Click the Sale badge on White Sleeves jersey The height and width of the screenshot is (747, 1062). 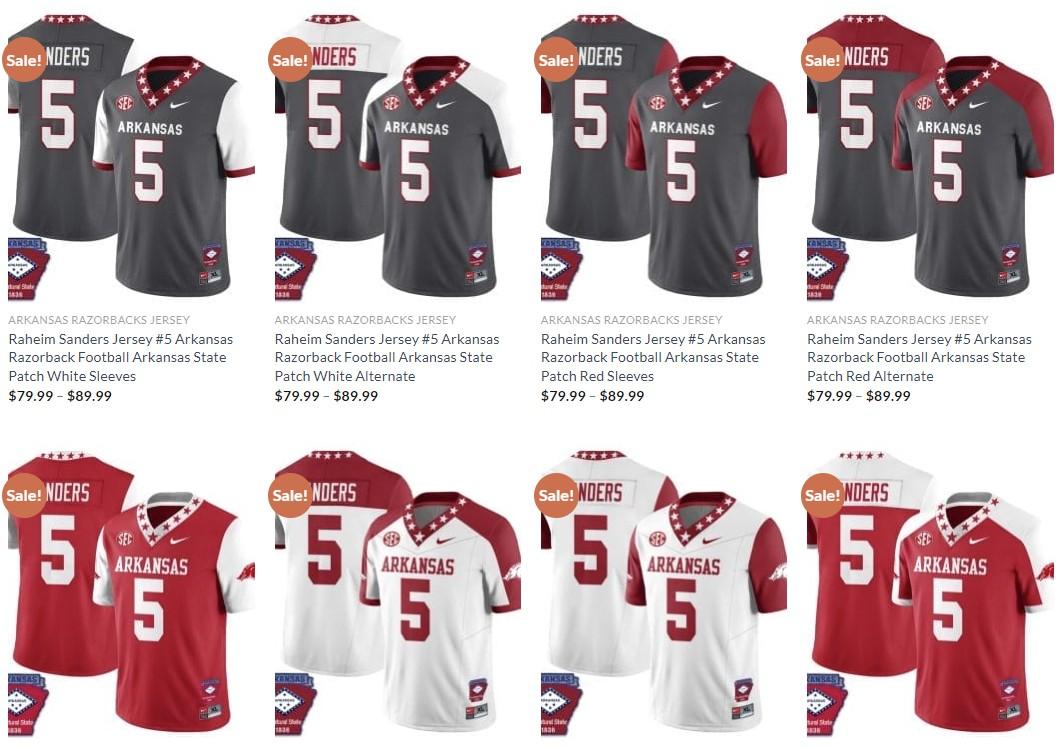pyautogui.click(x=24, y=60)
